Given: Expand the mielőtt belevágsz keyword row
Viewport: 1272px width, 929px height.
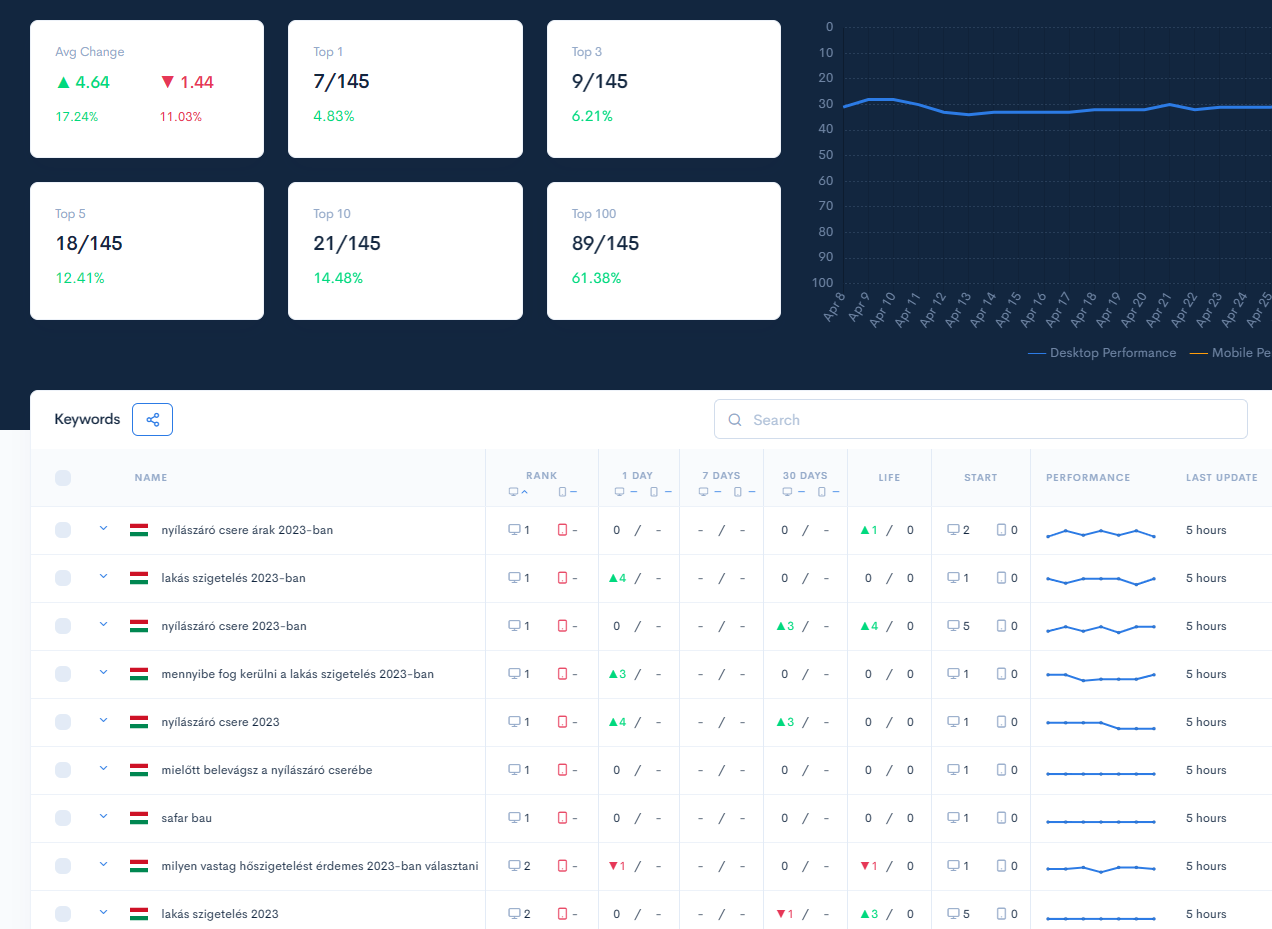Looking at the screenshot, I should tap(103, 768).
